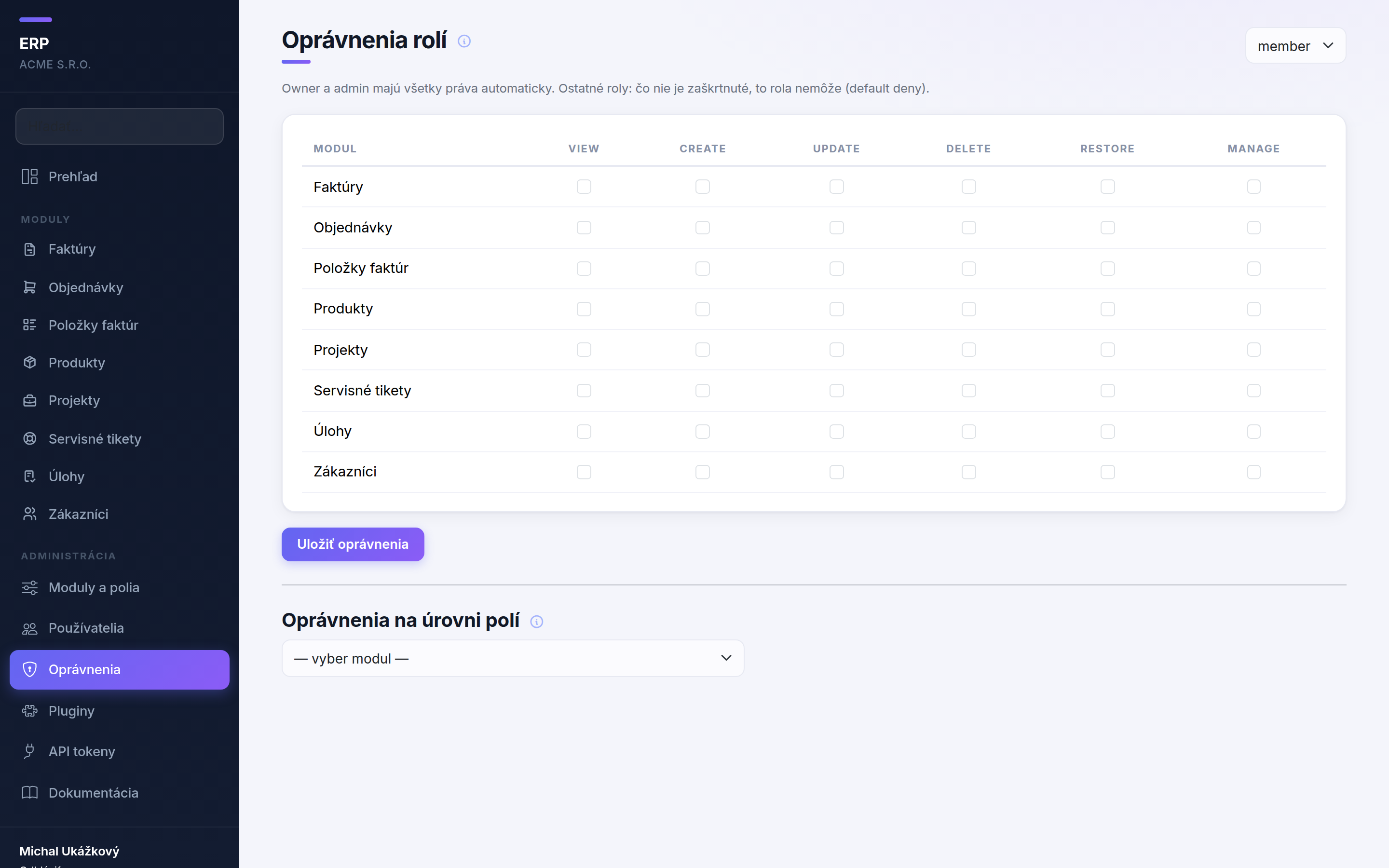Click the RESTORE column header
This screenshot has width=1389, height=868.
pos(1107,149)
